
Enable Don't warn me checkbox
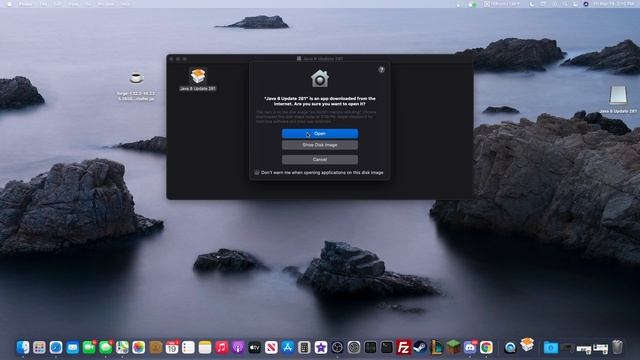coord(257,173)
